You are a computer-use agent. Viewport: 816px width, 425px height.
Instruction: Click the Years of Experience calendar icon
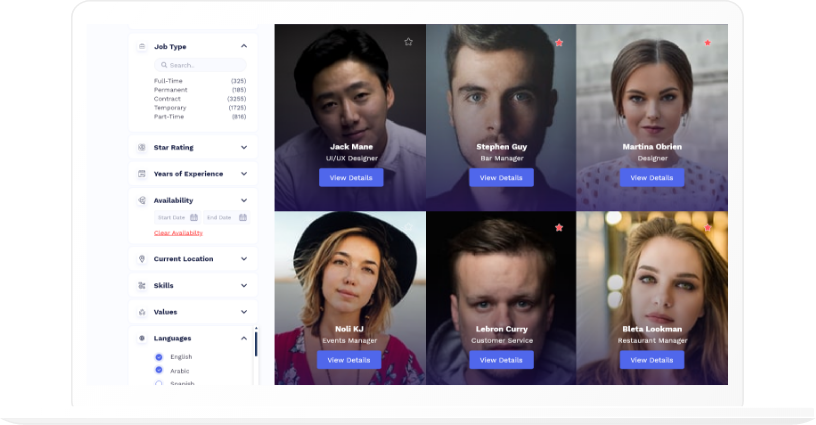point(142,174)
